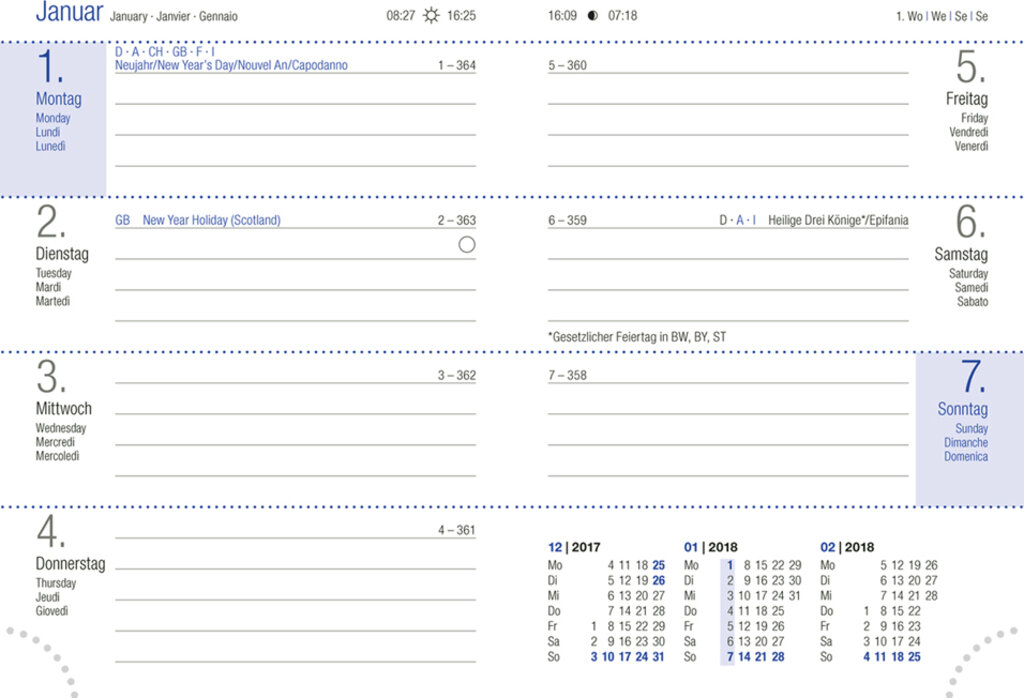Click country codes 'D · A · CH · GB · F · I'
Image resolution: width=1024 pixels, height=698 pixels.
[x=165, y=52]
